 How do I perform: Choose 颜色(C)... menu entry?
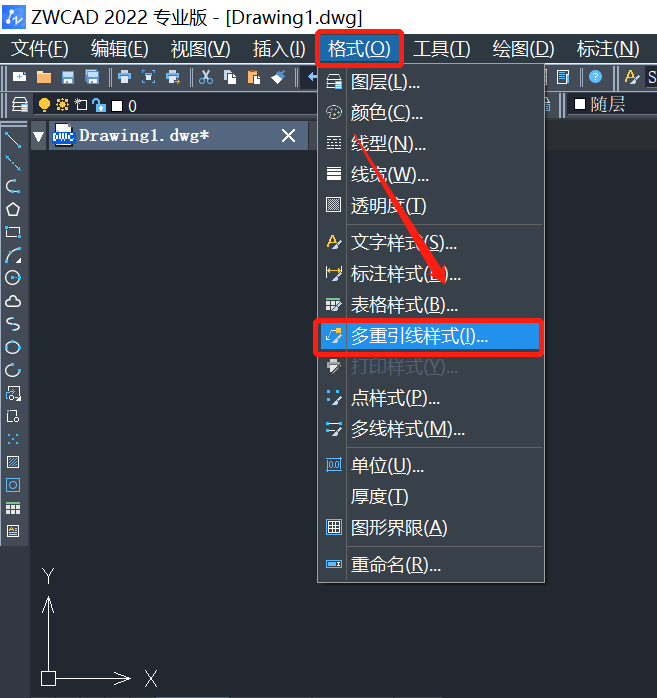coord(431,113)
